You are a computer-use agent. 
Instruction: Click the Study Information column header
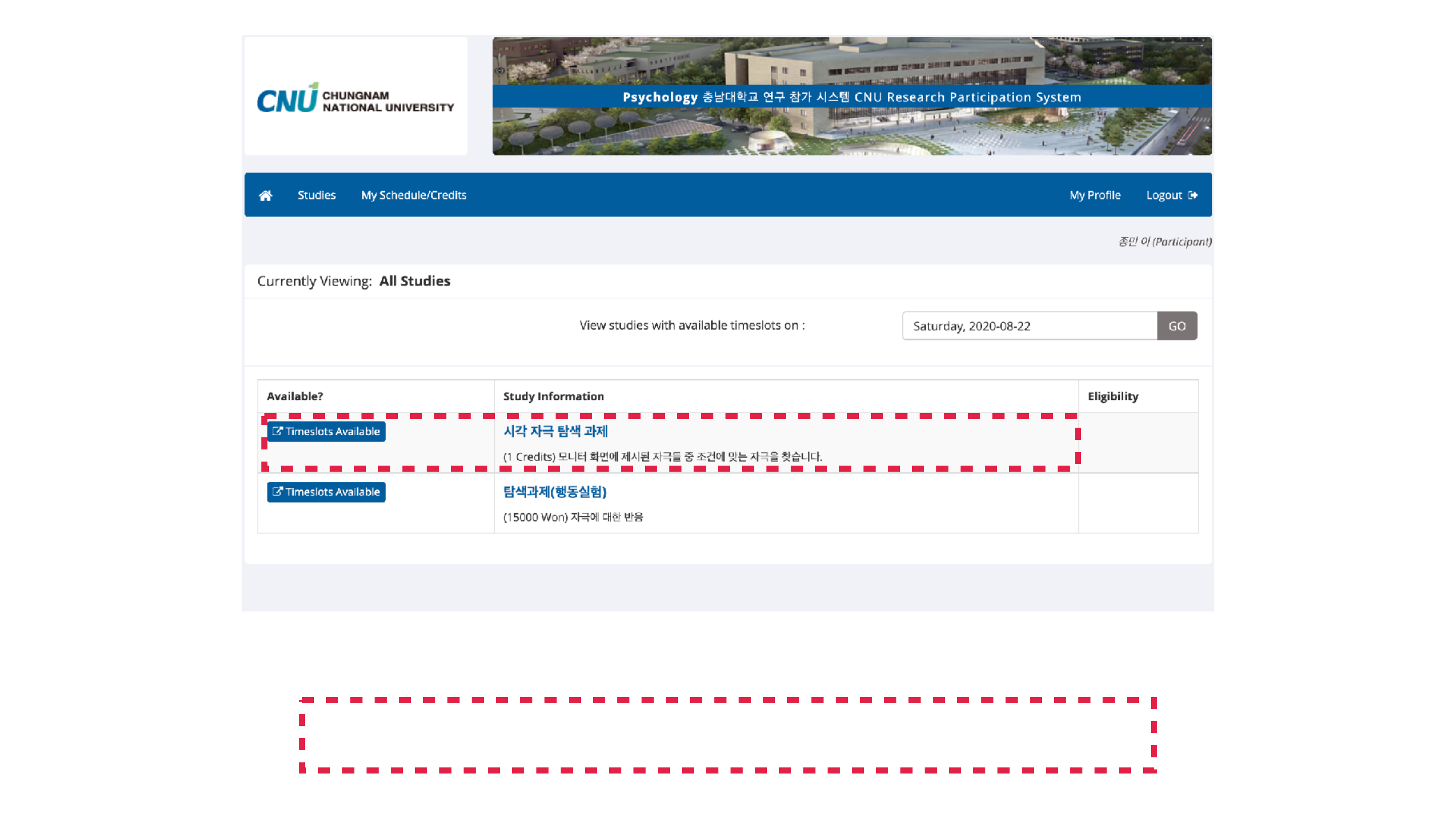point(553,396)
